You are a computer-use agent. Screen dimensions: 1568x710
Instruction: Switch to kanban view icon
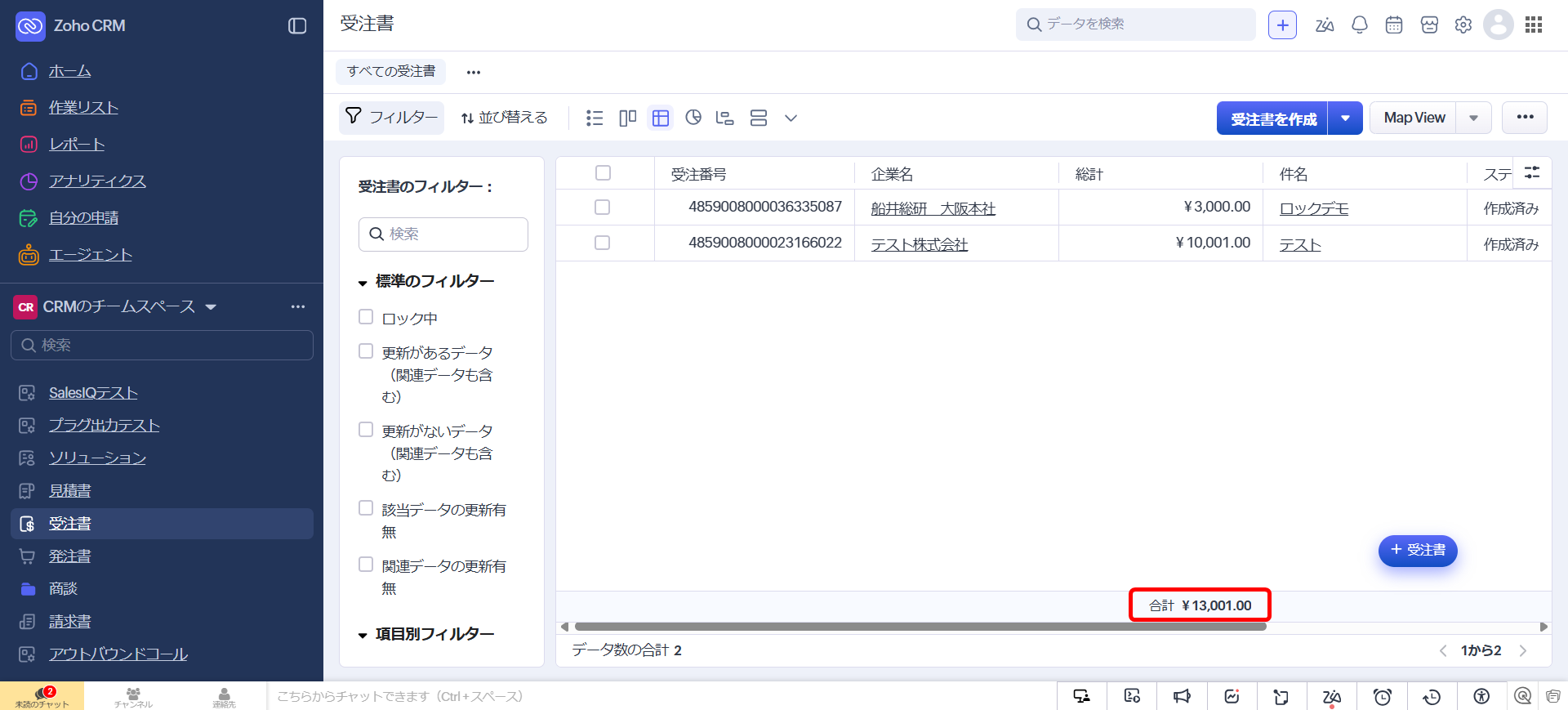tap(627, 118)
